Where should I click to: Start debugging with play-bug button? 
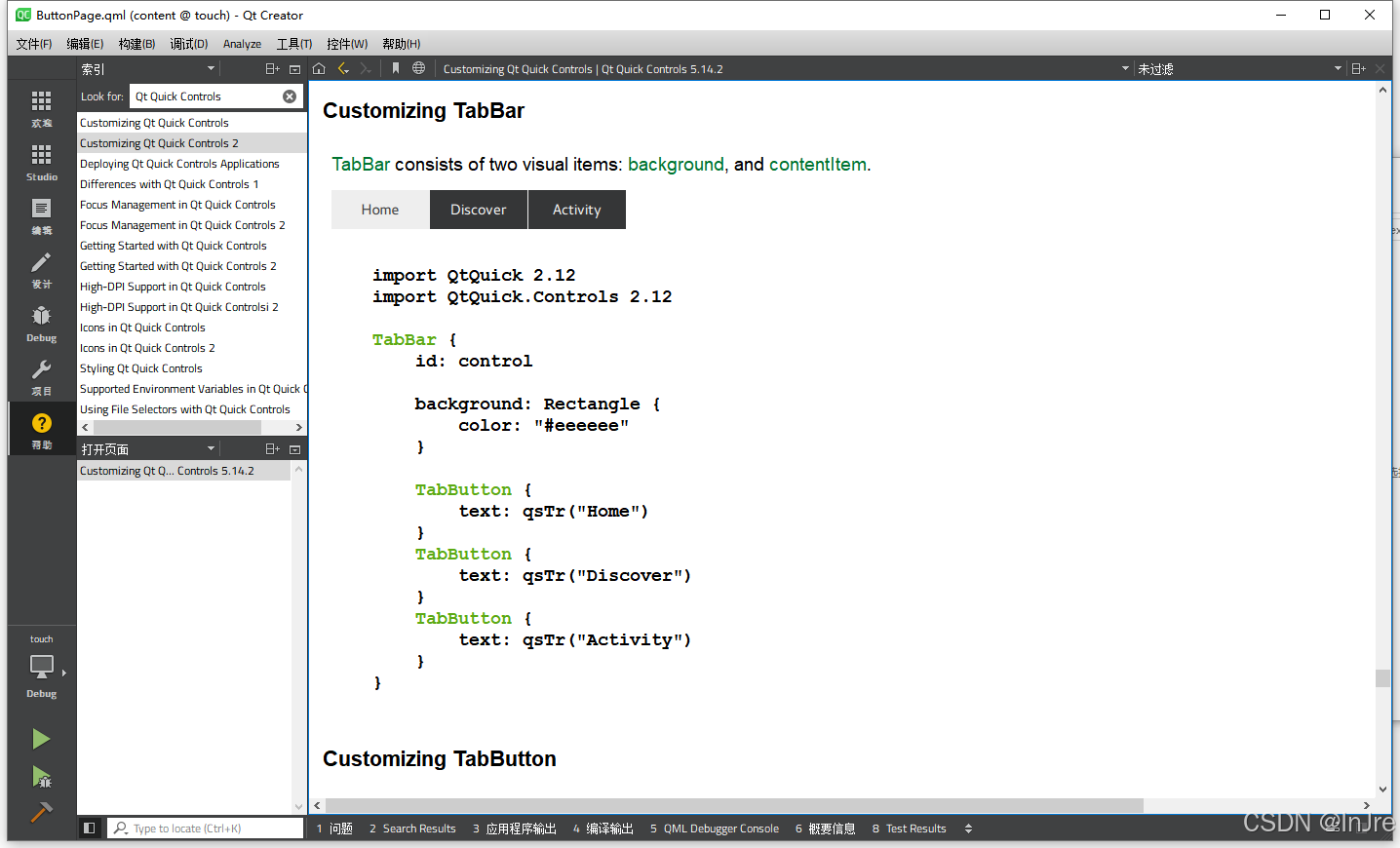click(x=41, y=776)
